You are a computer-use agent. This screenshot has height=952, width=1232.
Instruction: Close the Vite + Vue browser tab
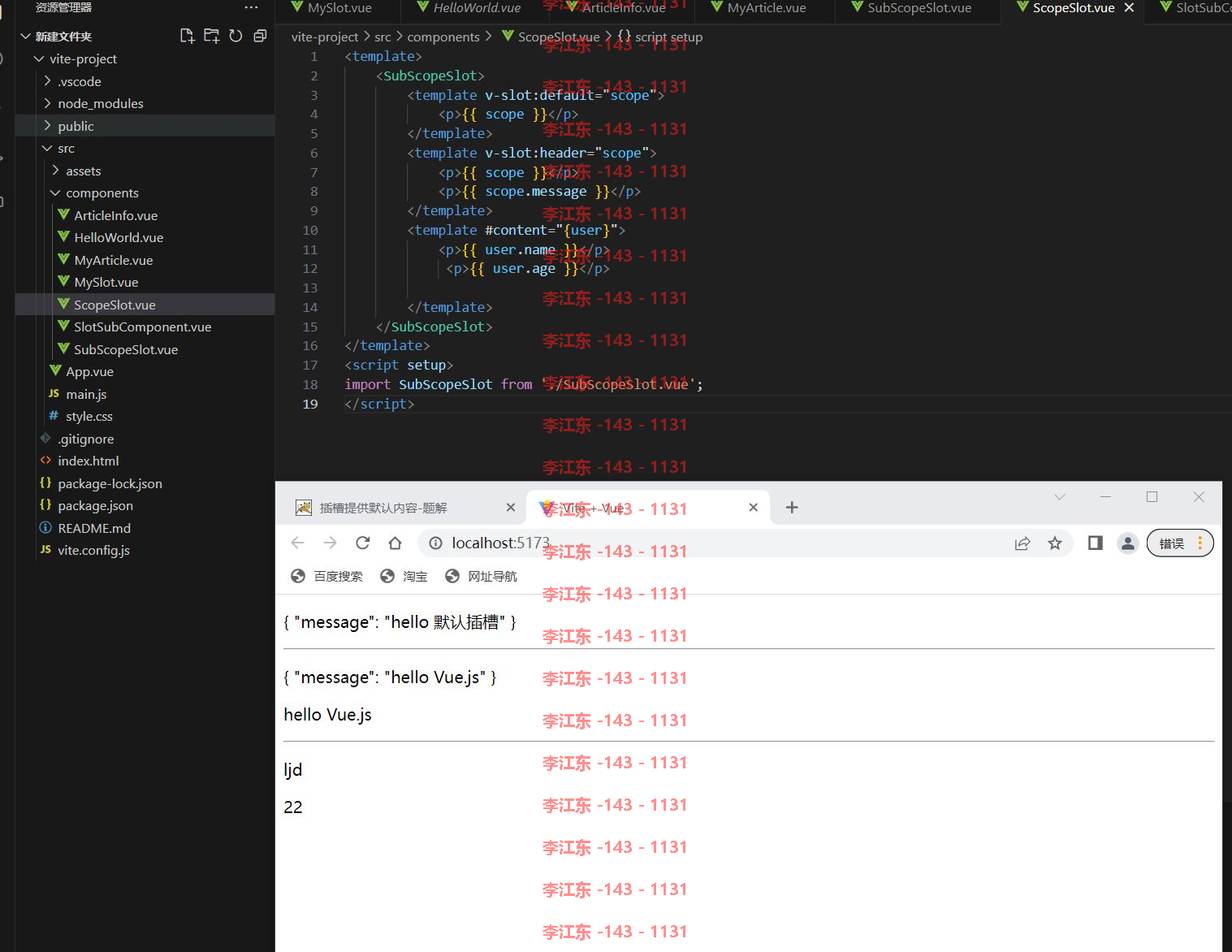coord(753,508)
